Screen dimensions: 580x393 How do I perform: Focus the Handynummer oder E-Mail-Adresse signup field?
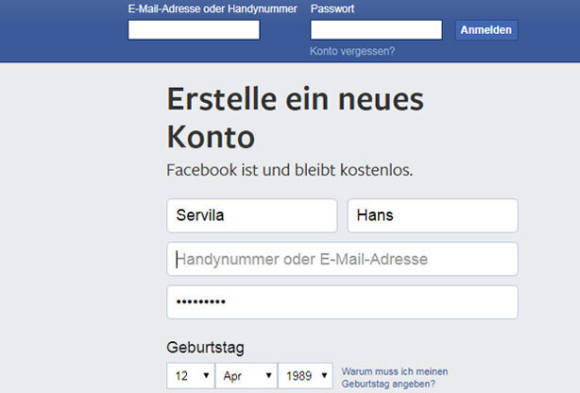point(342,259)
